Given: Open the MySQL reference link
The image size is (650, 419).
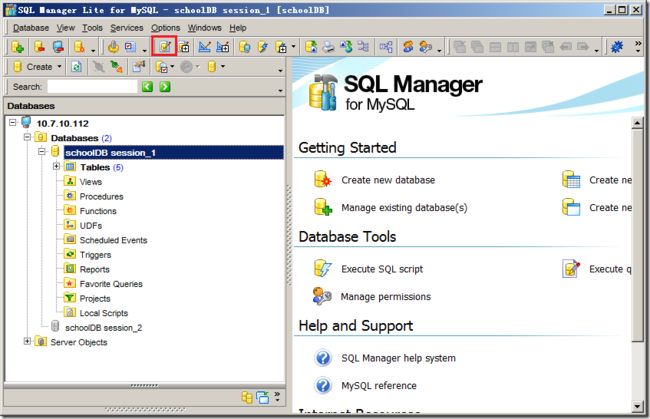Looking at the screenshot, I should (379, 385).
